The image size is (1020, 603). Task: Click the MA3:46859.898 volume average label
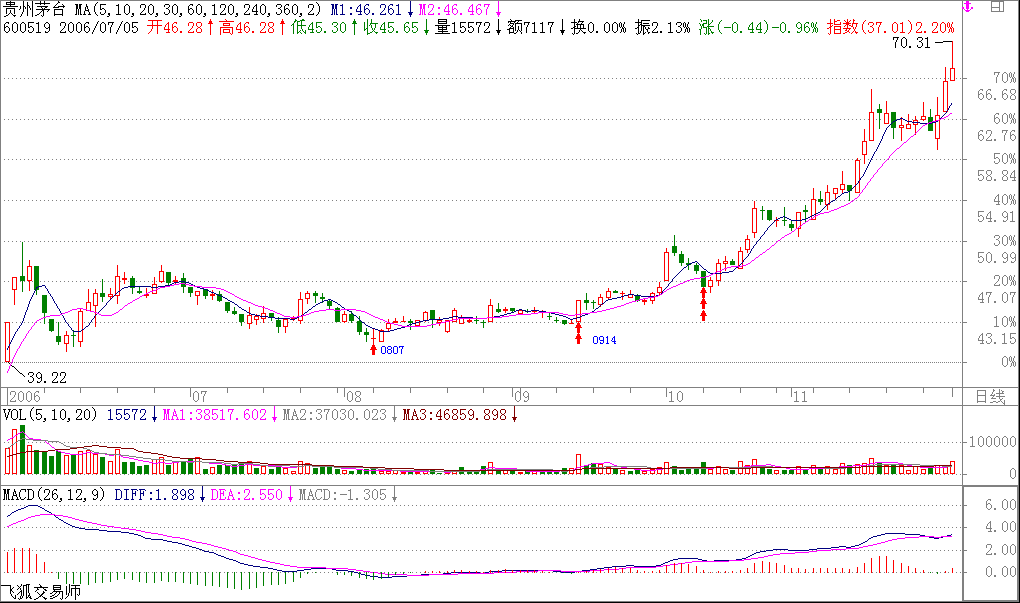(x=455, y=414)
